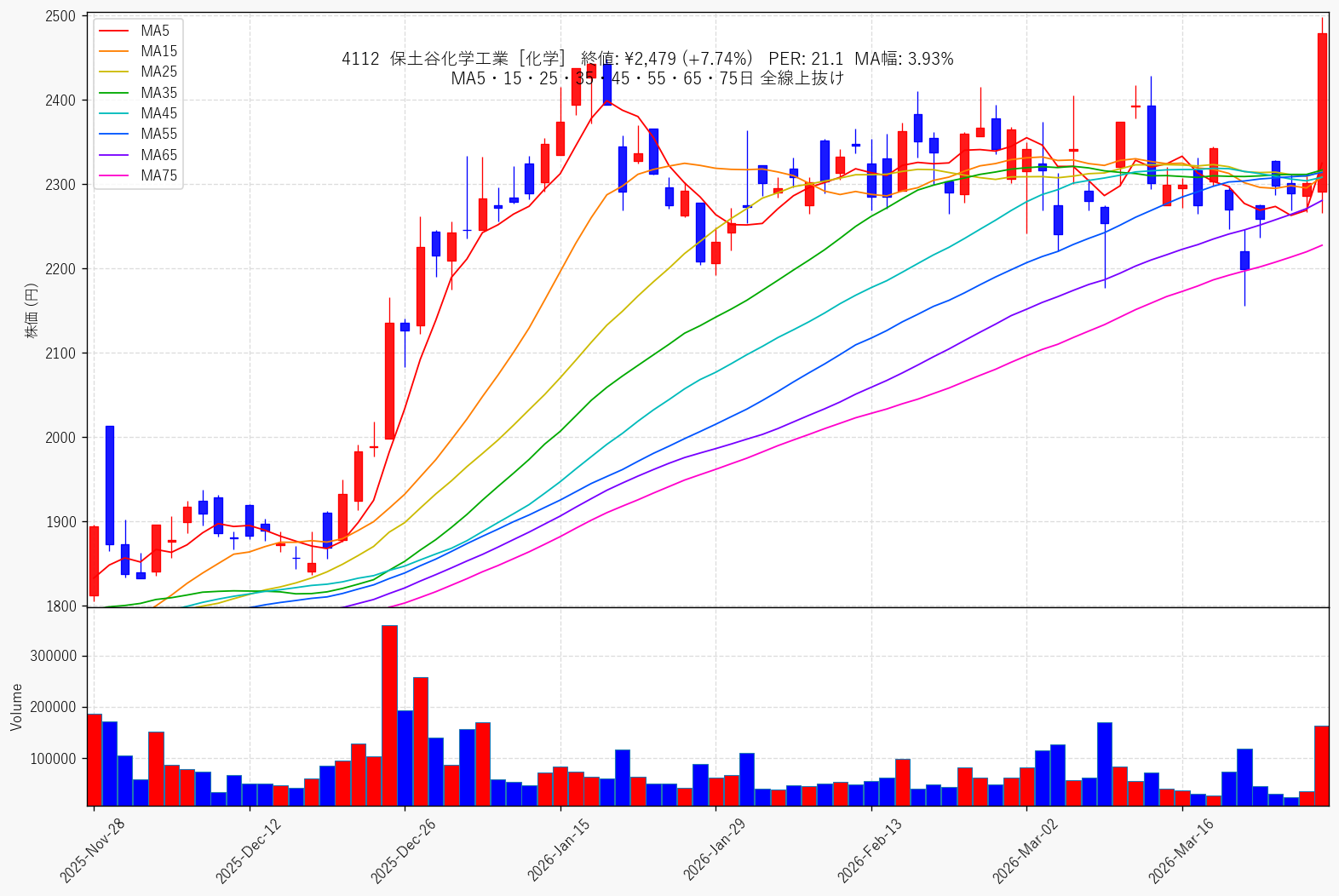
Task: Click the tallest red volume bar
Action: tap(389, 715)
